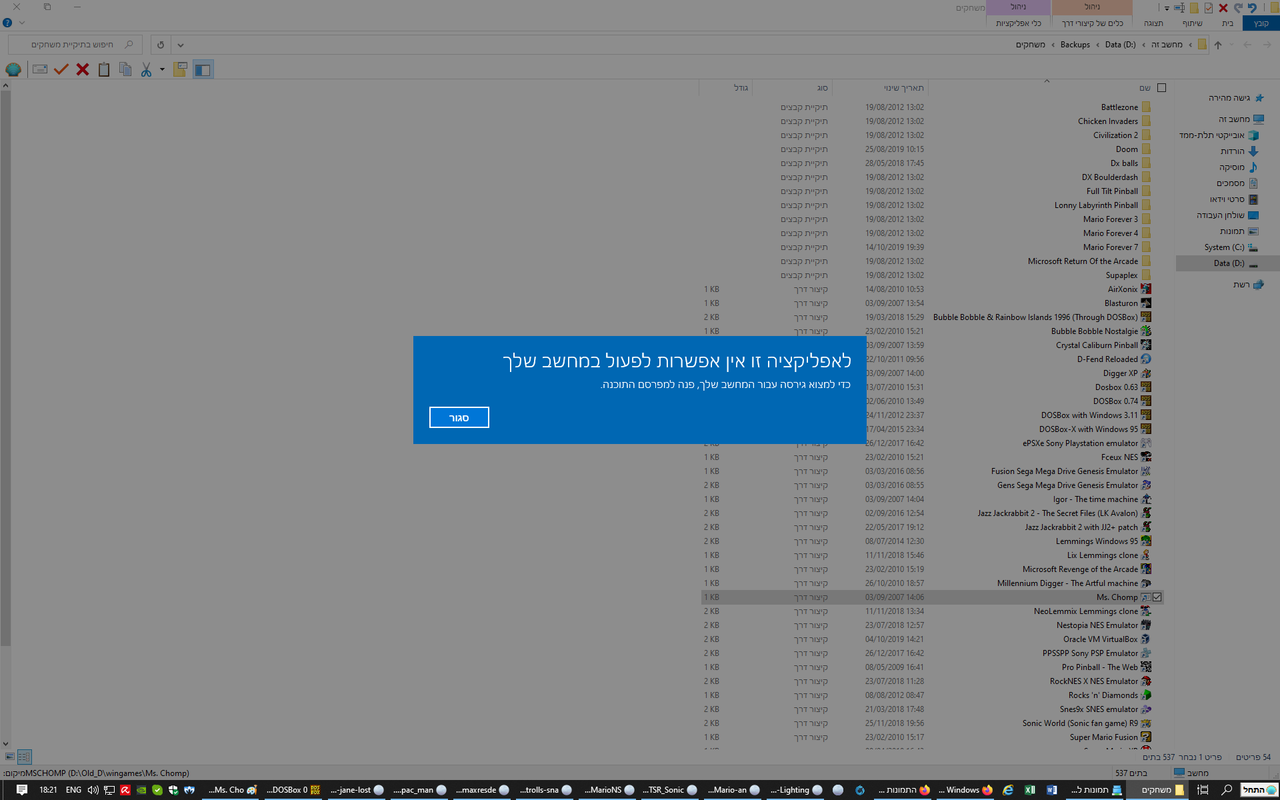Click the refresh button by the address bar
1280x800 pixels.
coord(160,45)
